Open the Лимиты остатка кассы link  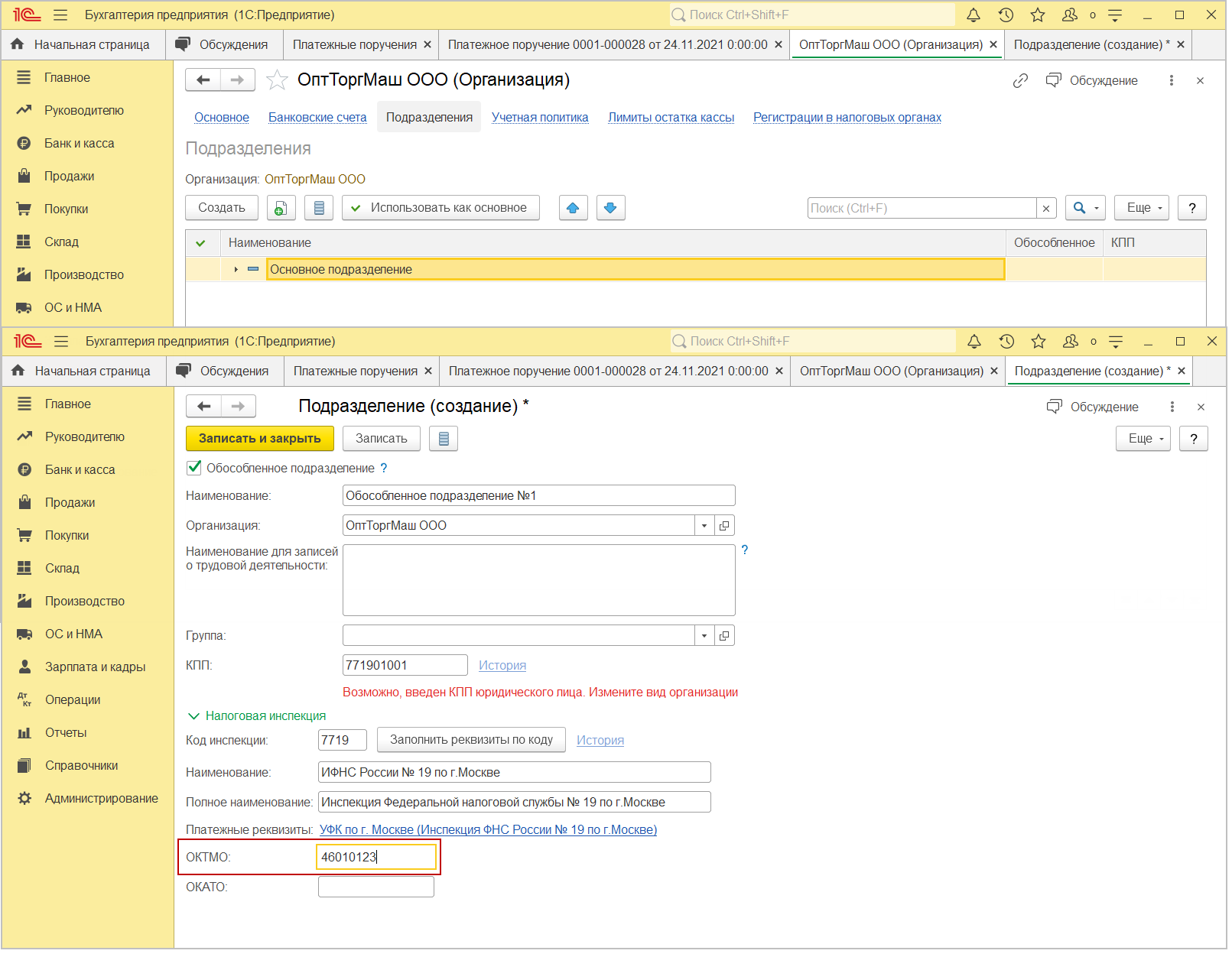pos(671,117)
